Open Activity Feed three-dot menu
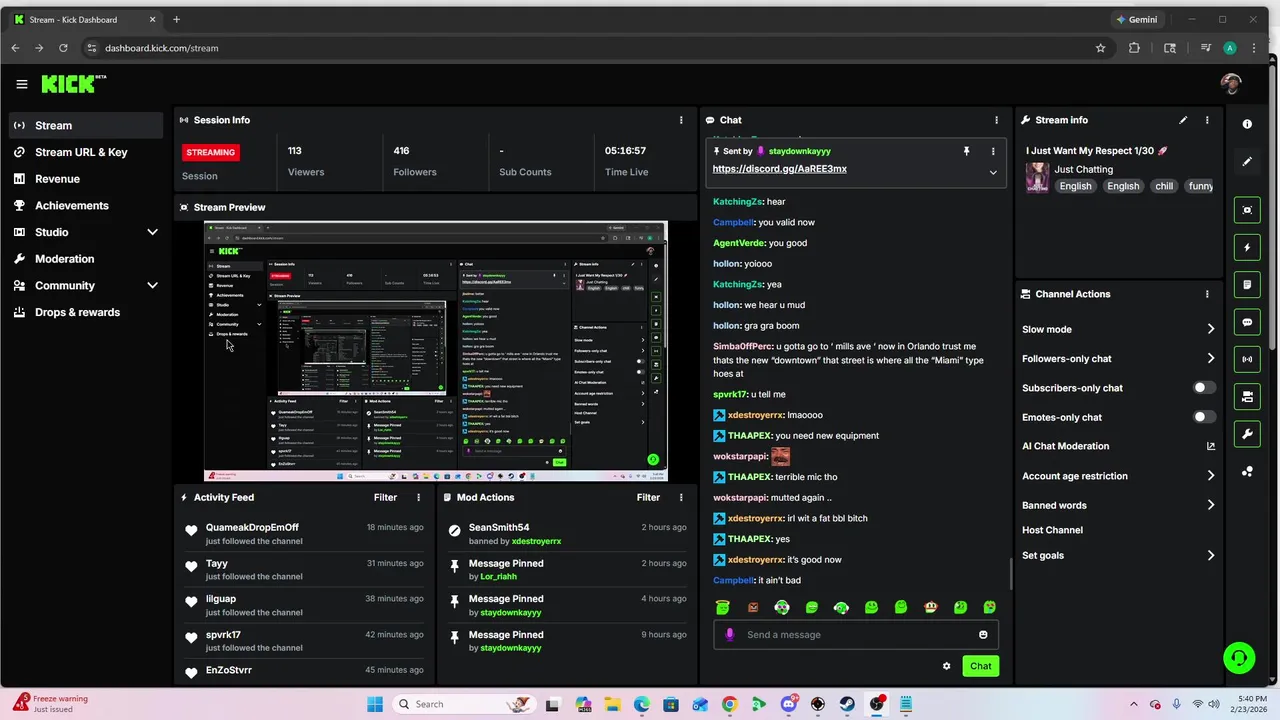Image resolution: width=1280 pixels, height=720 pixels. (418, 497)
